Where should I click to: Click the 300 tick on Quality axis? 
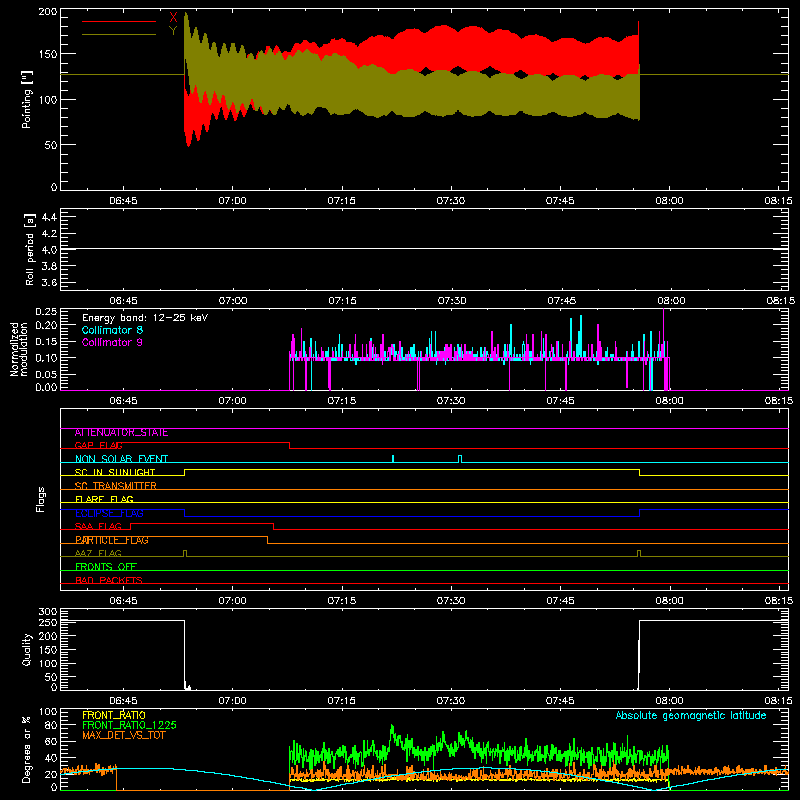(48, 612)
